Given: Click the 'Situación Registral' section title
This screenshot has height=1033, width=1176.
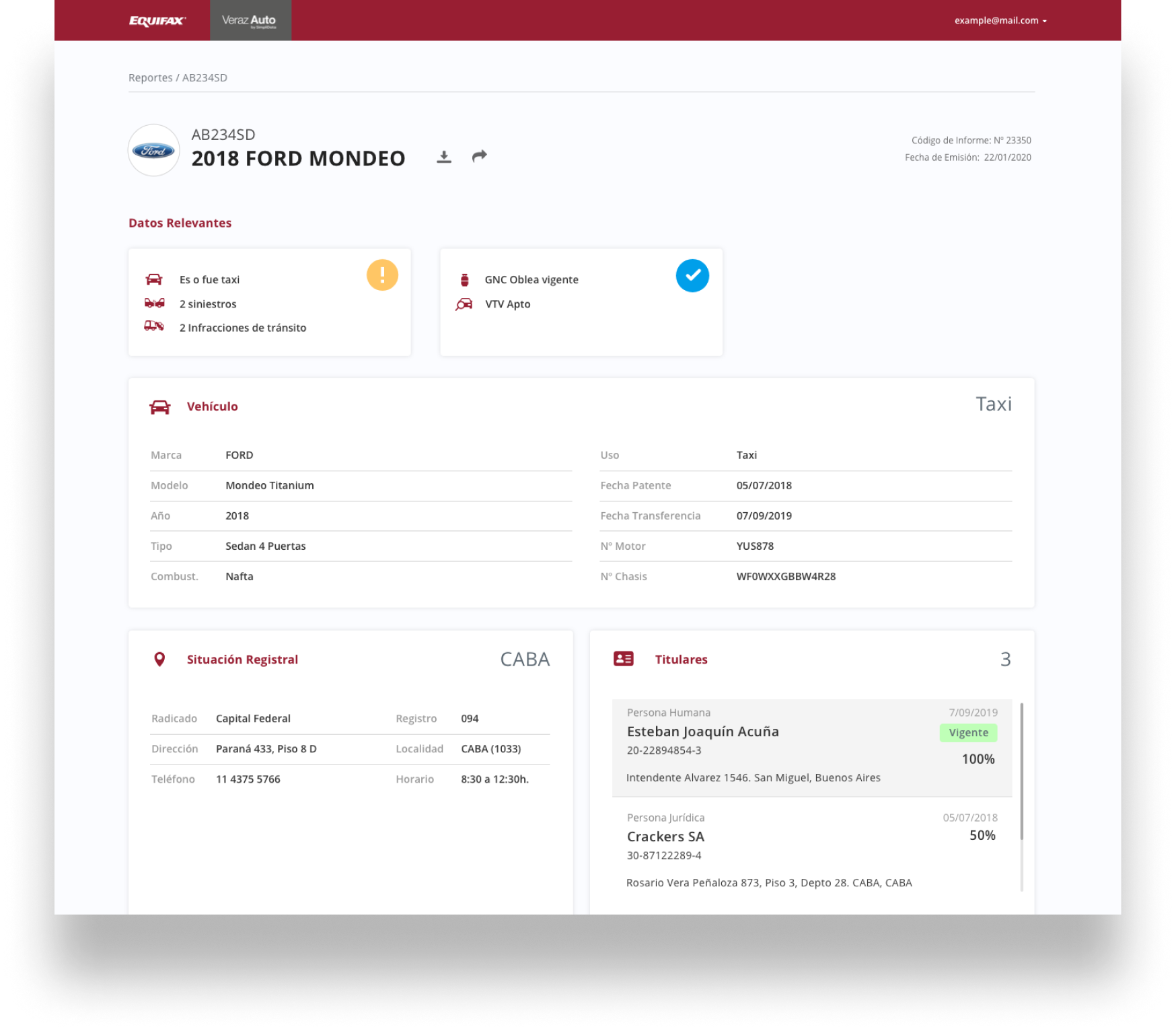Looking at the screenshot, I should 242,660.
